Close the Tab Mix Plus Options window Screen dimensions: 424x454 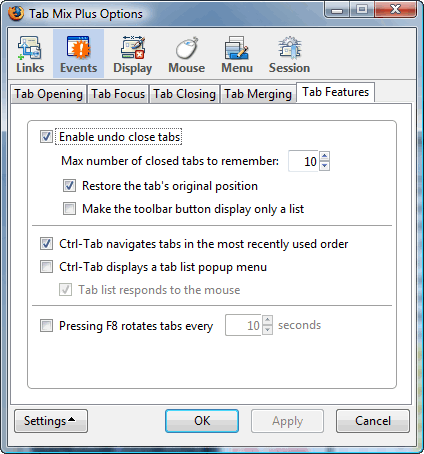pos(395,10)
